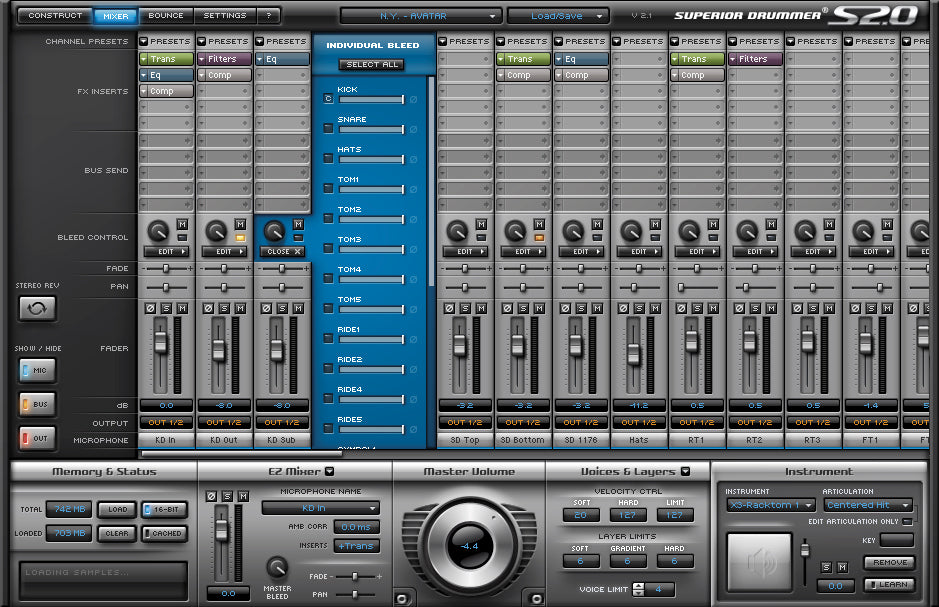
Task: Expand the Articulation dropdown showing Centered Hit
Action: (868, 505)
